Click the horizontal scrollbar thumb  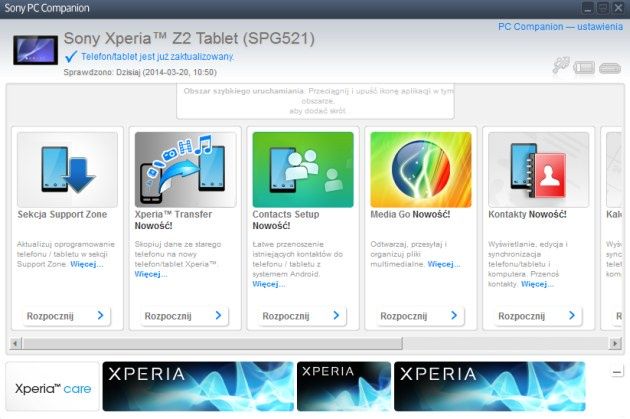(x=212, y=343)
